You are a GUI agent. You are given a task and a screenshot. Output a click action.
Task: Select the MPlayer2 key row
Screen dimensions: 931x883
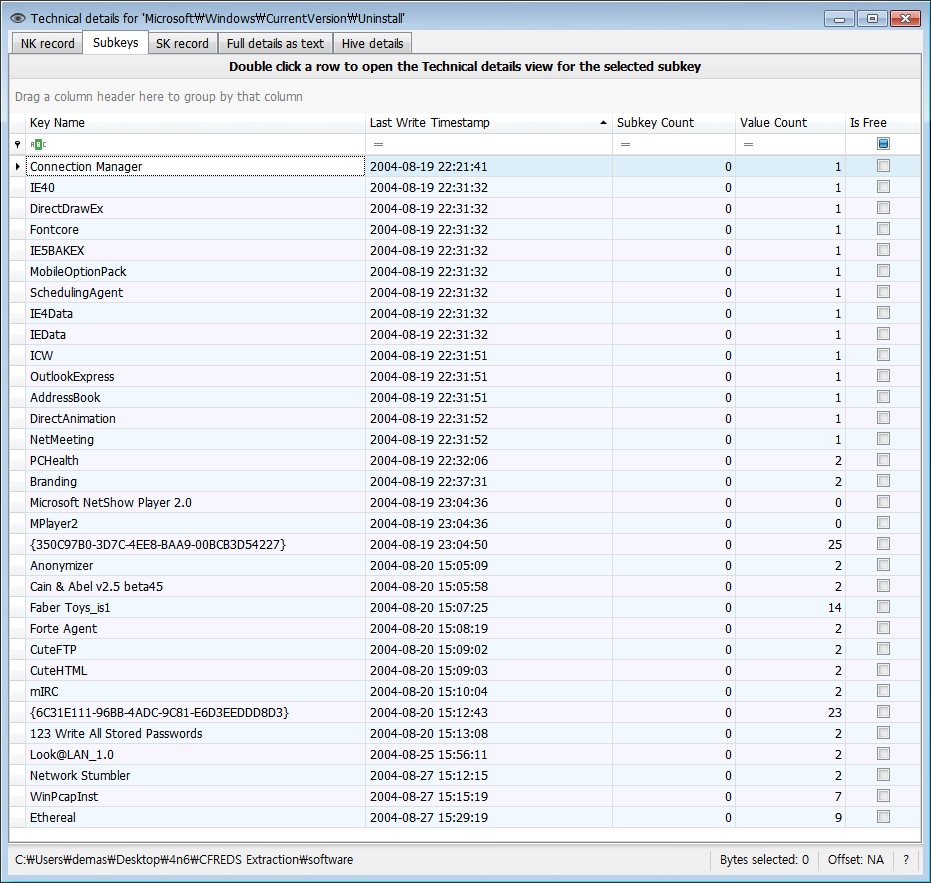[x=465, y=524]
